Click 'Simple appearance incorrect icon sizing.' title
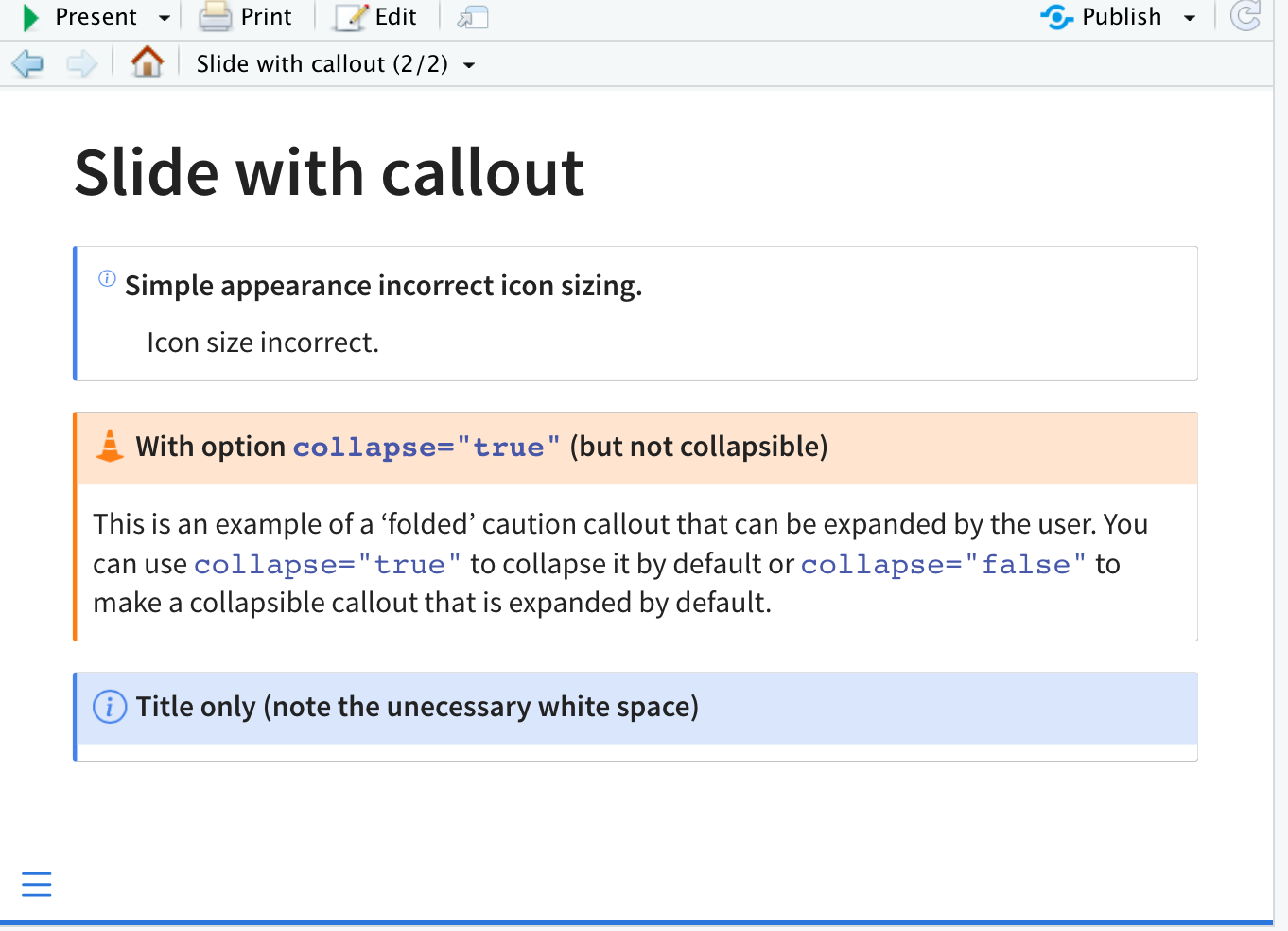The height and width of the screenshot is (931, 1288). [x=383, y=286]
